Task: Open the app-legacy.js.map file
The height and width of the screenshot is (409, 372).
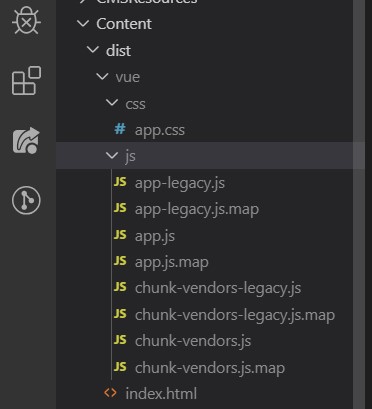Action: pyautogui.click(x=197, y=210)
